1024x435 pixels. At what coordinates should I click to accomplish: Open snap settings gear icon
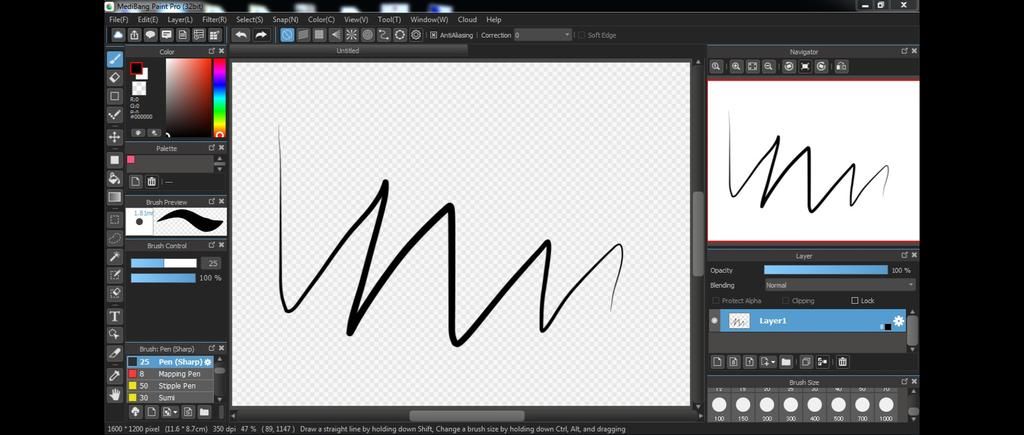(416, 35)
